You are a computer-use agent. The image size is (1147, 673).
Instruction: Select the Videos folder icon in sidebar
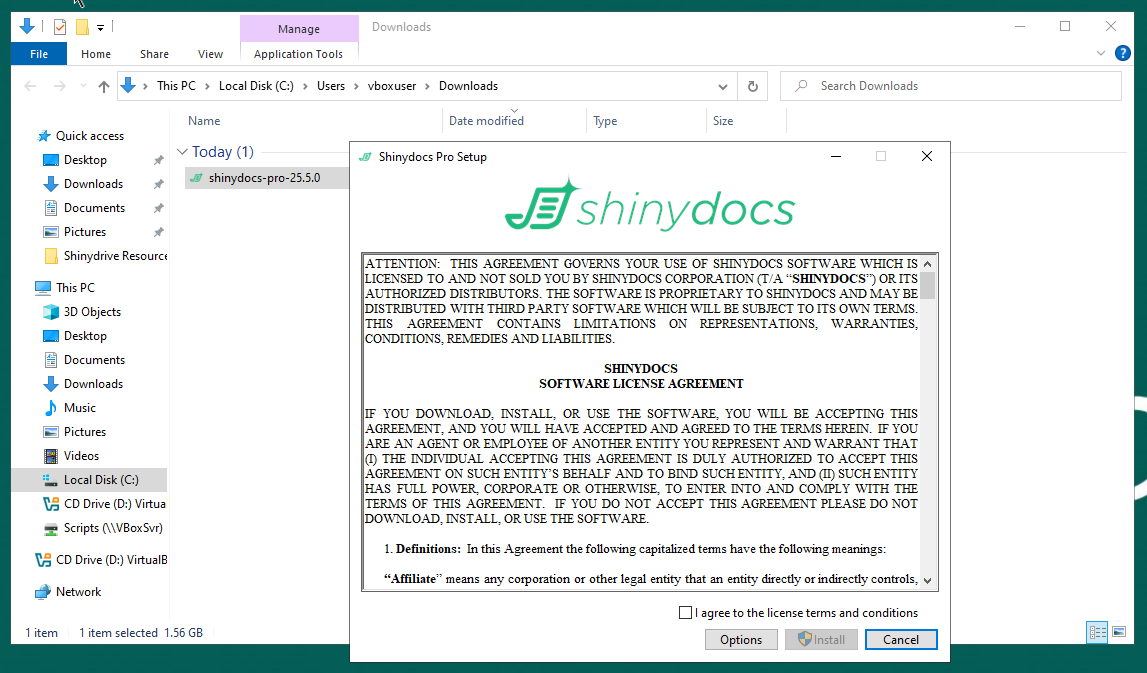click(51, 456)
